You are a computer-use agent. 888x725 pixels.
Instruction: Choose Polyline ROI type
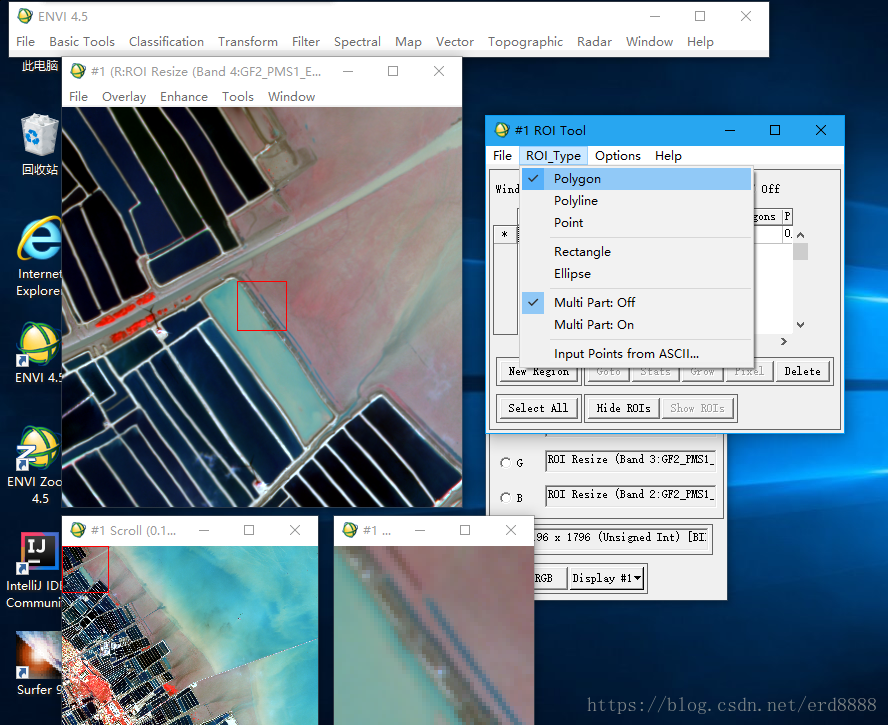pyautogui.click(x=637, y=201)
